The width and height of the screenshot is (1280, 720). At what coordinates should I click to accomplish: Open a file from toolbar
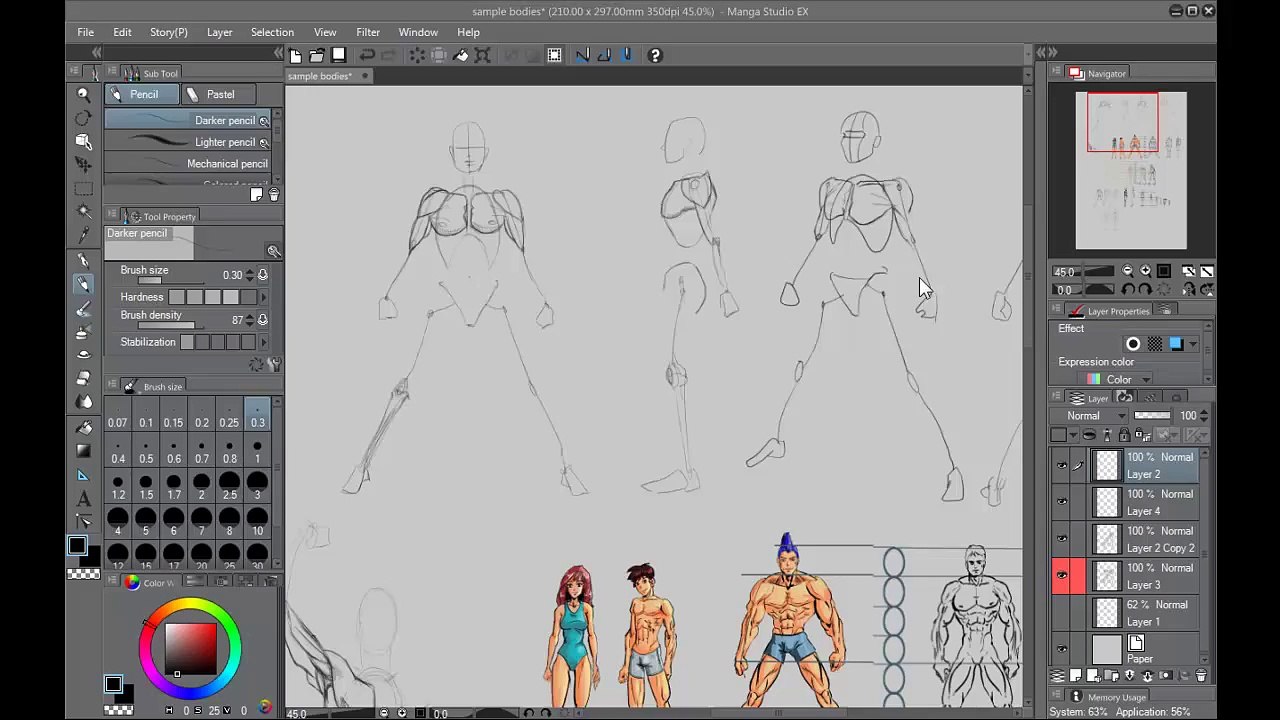point(317,55)
